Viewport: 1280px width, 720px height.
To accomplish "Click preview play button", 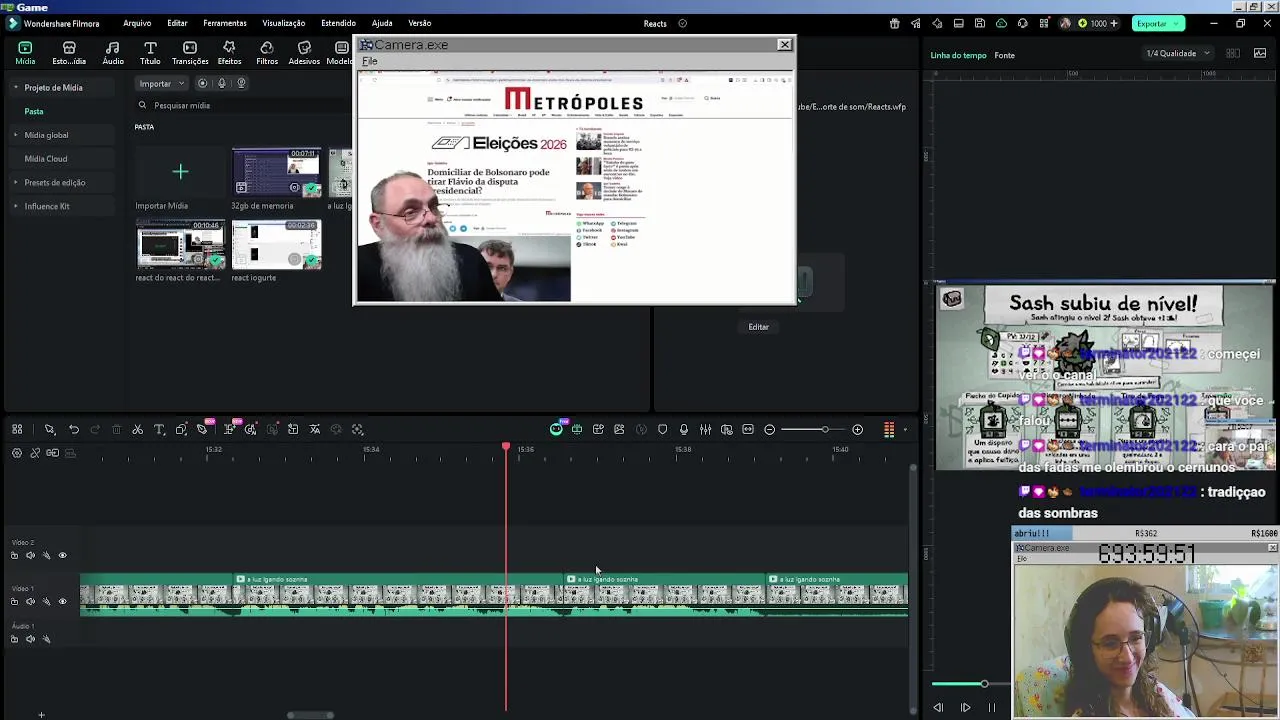I will point(965,707).
